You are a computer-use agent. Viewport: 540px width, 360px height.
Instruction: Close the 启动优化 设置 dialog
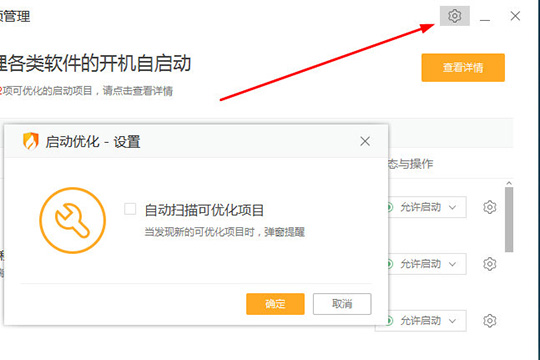coord(365,141)
